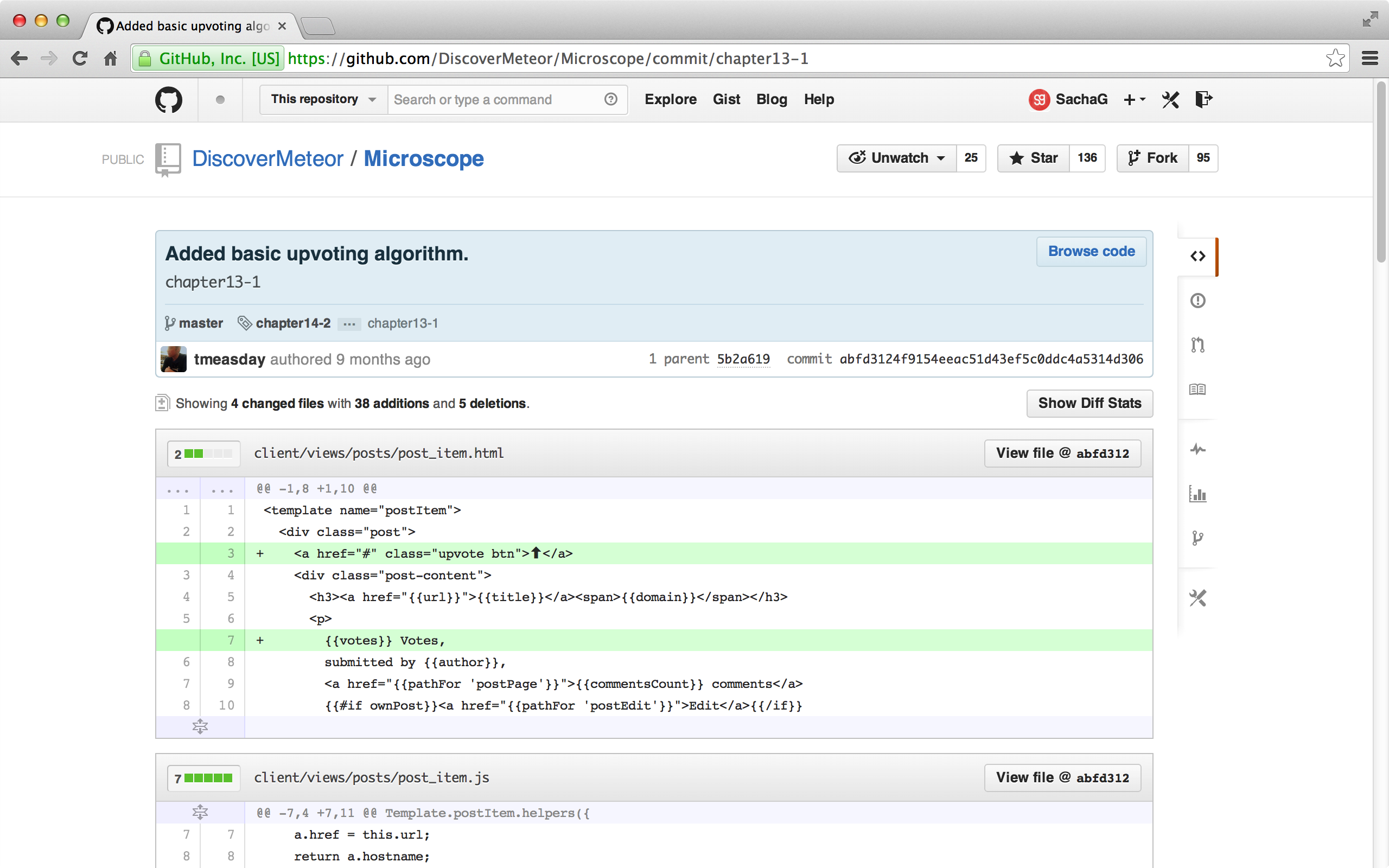Click the bookmarks/readme icon in right sidebar
The height and width of the screenshot is (868, 1389).
(x=1197, y=389)
